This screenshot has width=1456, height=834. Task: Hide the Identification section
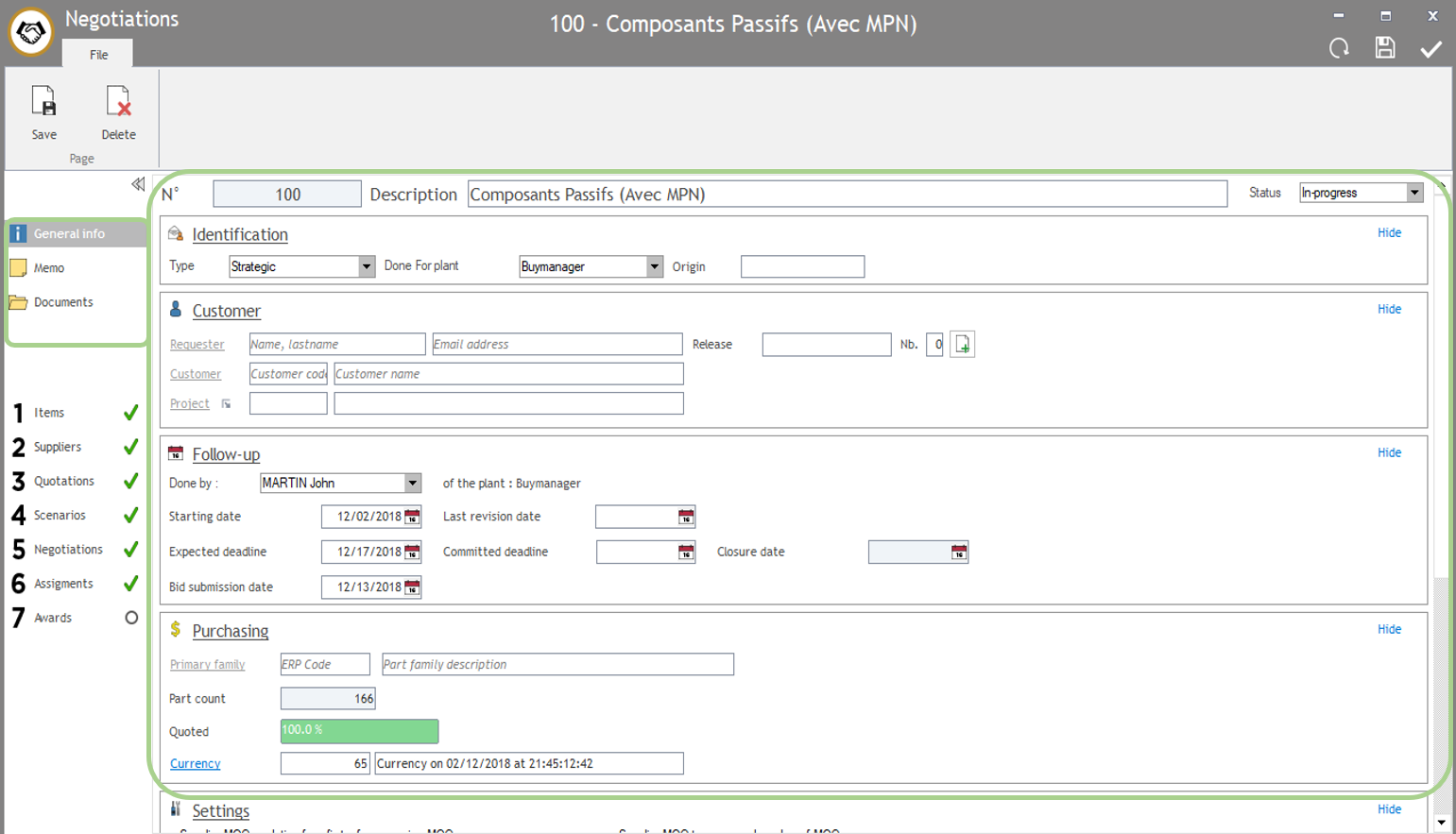[1389, 232]
